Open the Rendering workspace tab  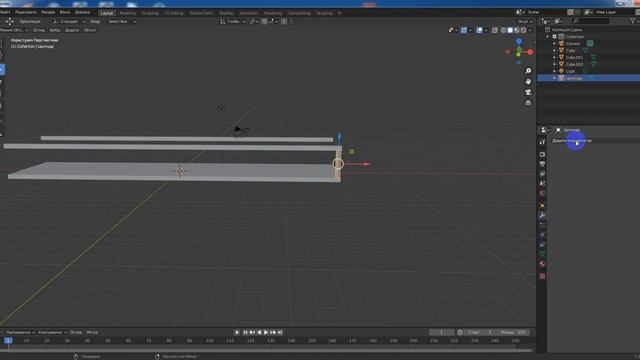273,13
